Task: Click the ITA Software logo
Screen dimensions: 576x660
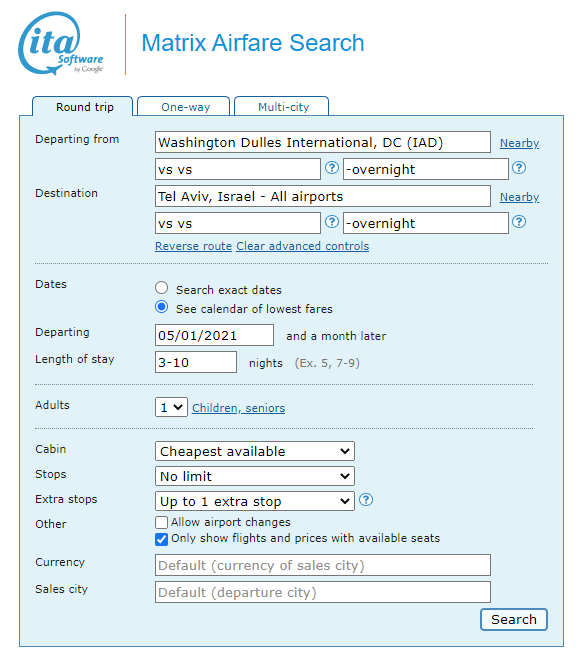Action: [x=61, y=43]
